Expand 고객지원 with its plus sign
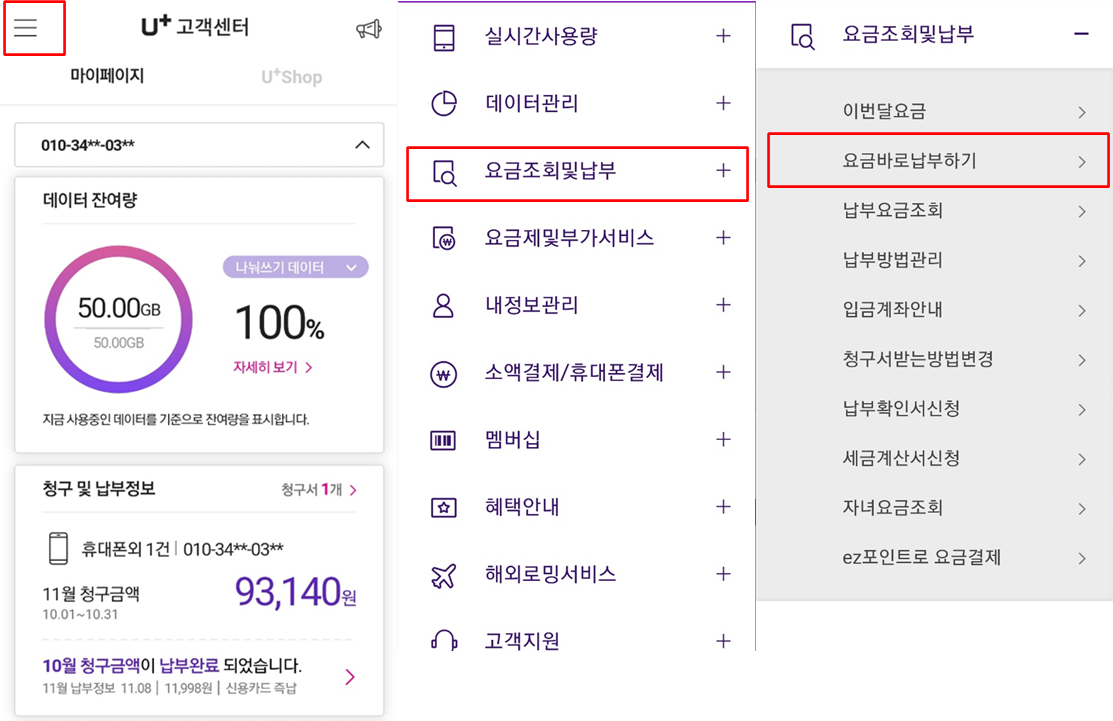 [723, 641]
